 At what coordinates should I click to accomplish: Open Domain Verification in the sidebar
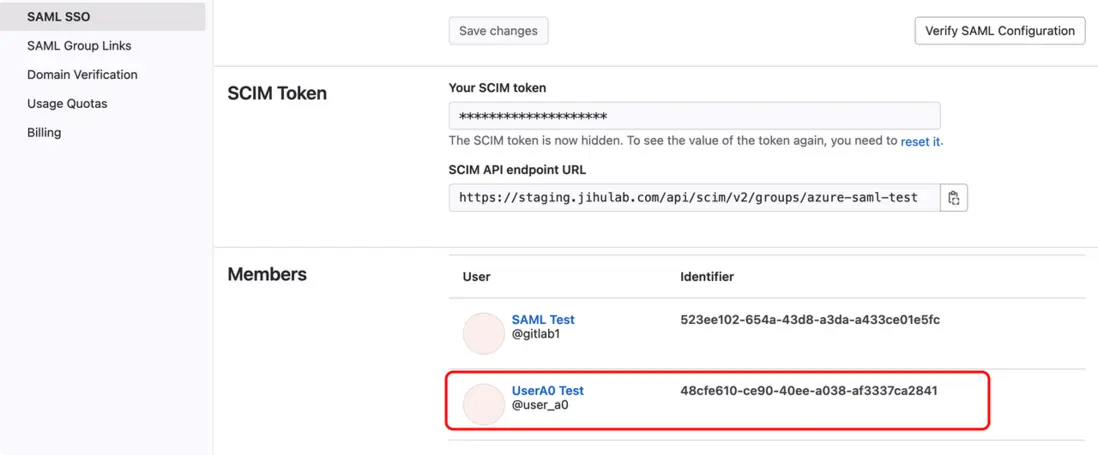click(x=82, y=75)
